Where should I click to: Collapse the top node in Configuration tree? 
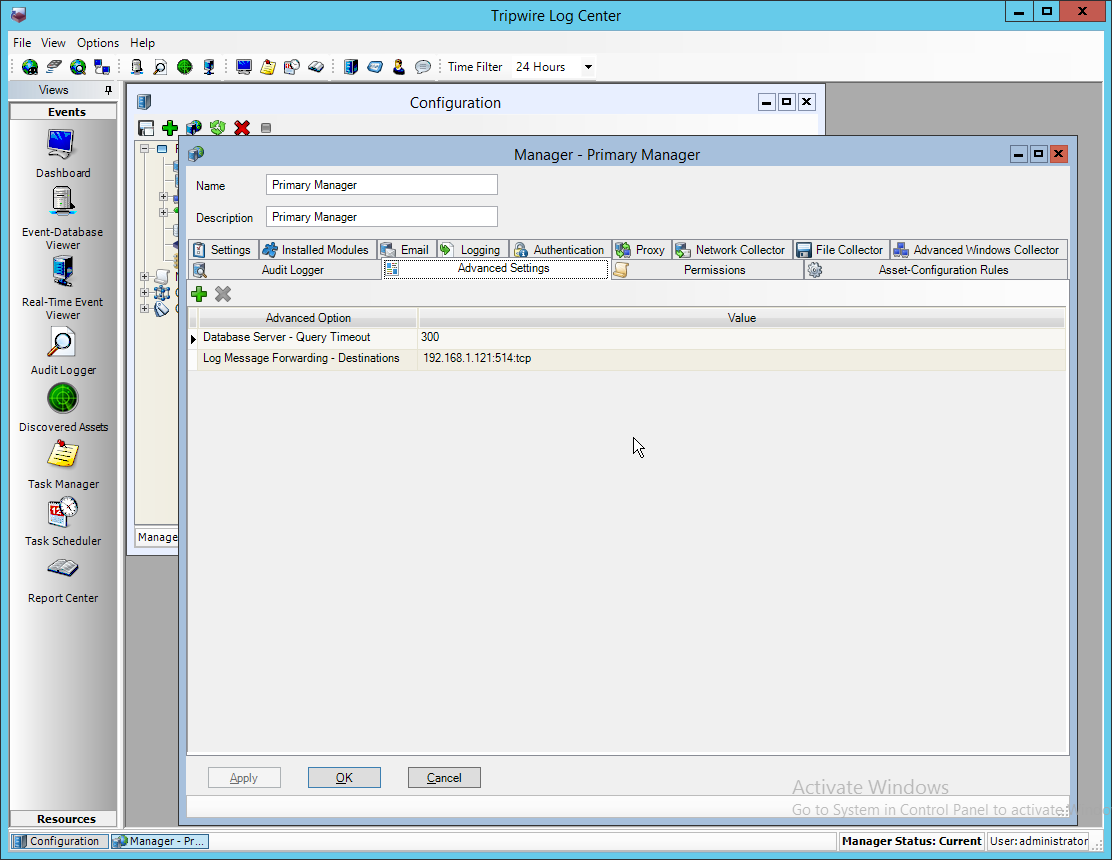(x=145, y=149)
